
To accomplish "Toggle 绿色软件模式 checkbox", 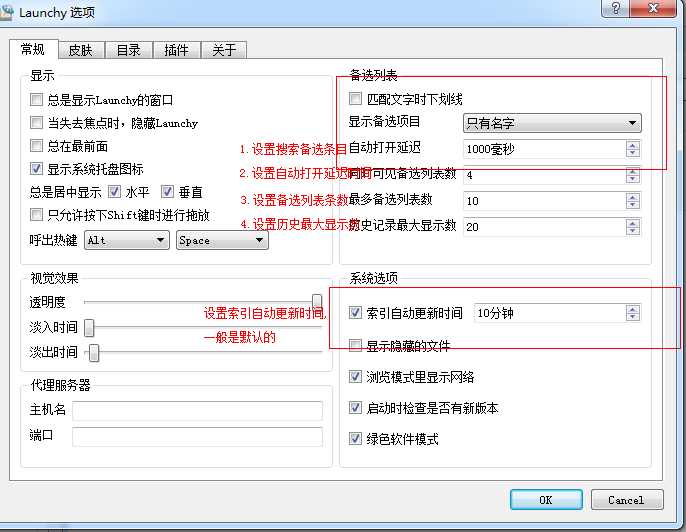I will (x=355, y=438).
